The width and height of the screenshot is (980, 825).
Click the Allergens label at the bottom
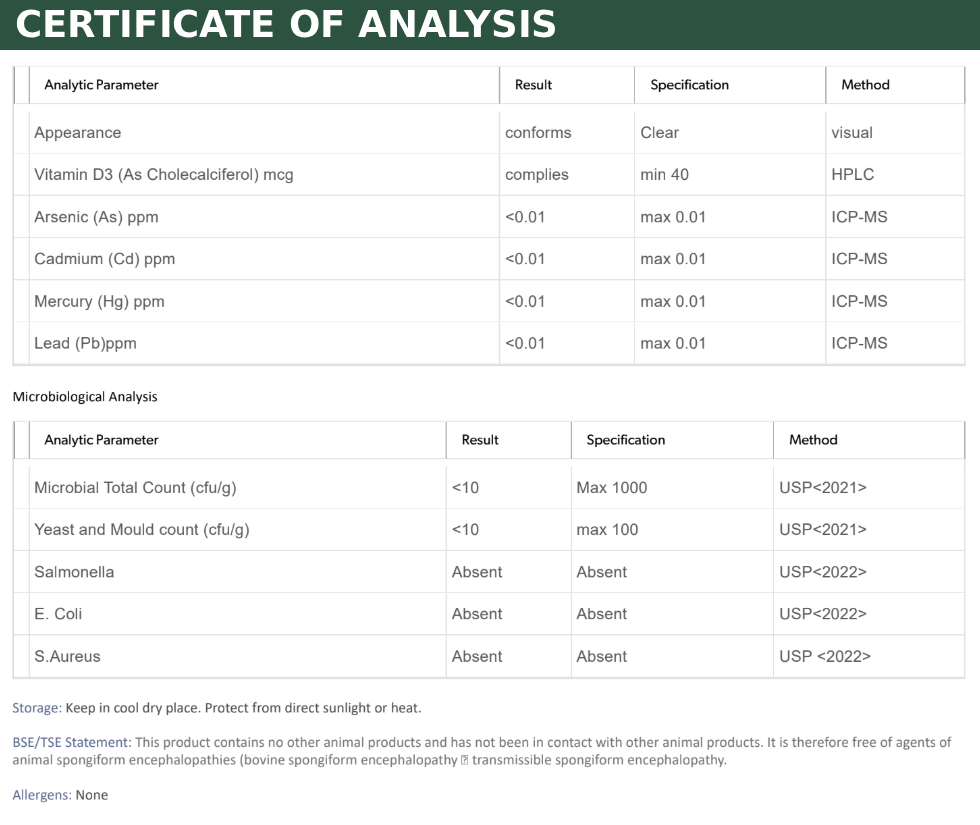pos(41,795)
